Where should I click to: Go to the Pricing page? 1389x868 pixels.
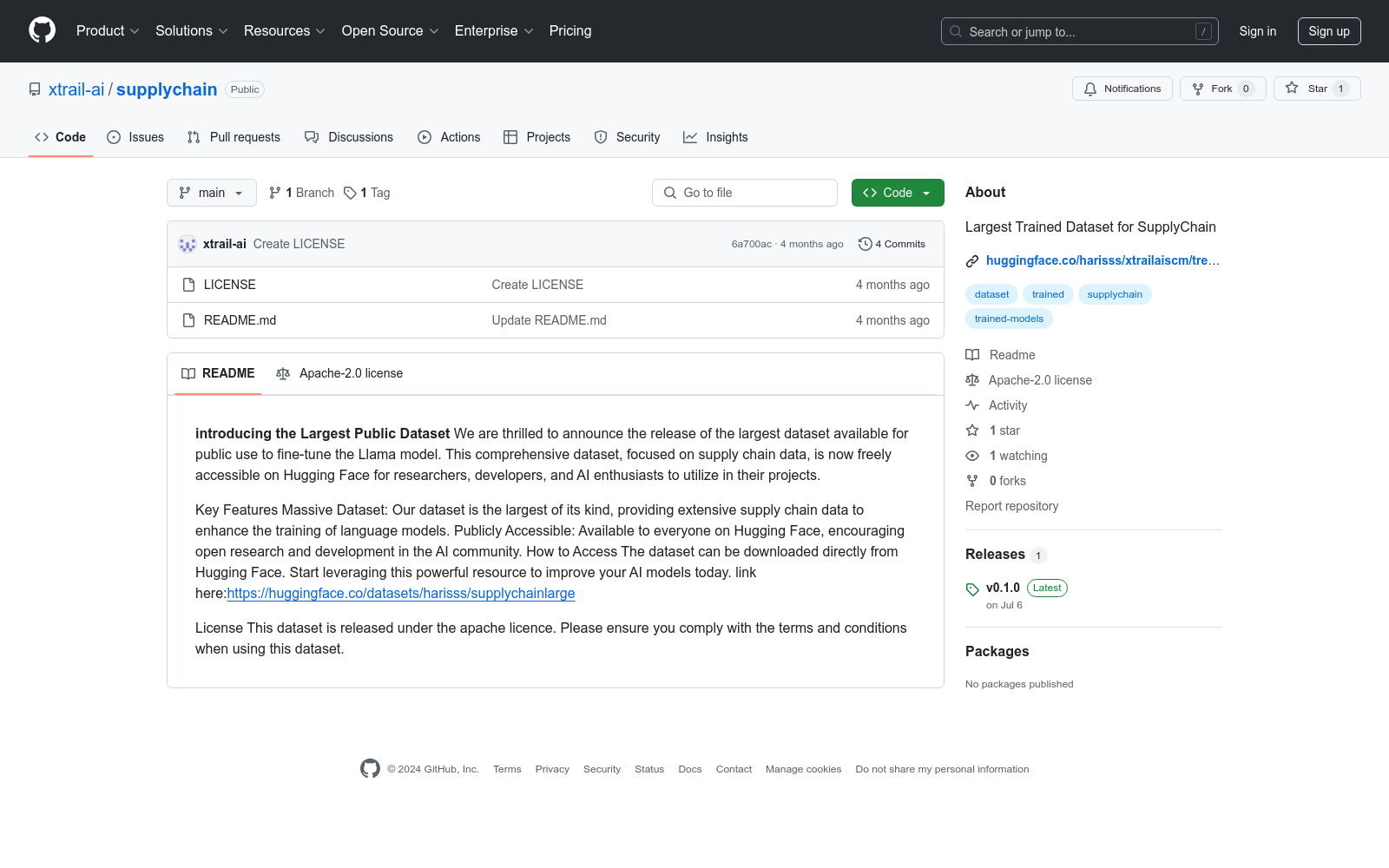click(x=570, y=31)
